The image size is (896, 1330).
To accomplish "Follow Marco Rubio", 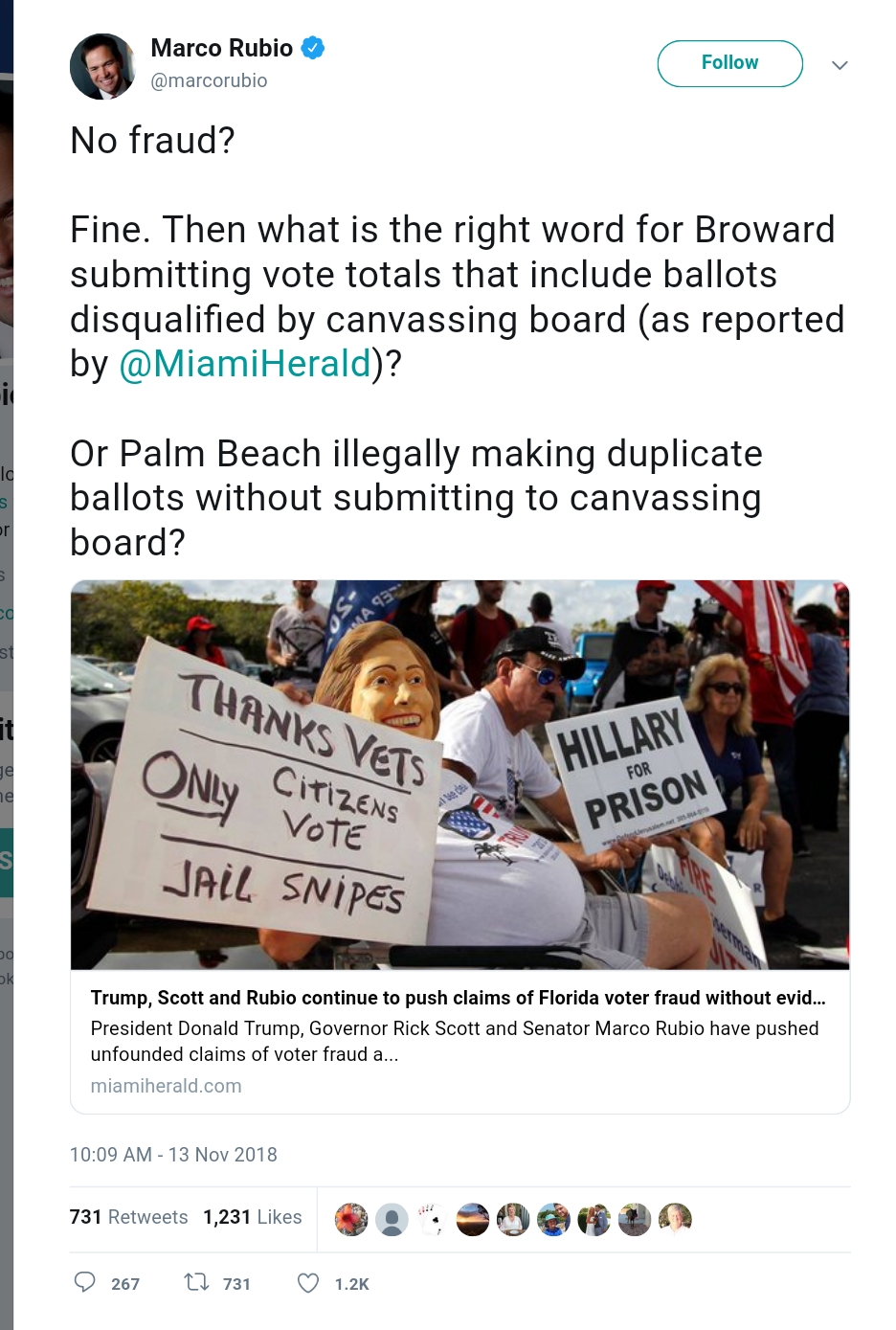I will point(729,63).
